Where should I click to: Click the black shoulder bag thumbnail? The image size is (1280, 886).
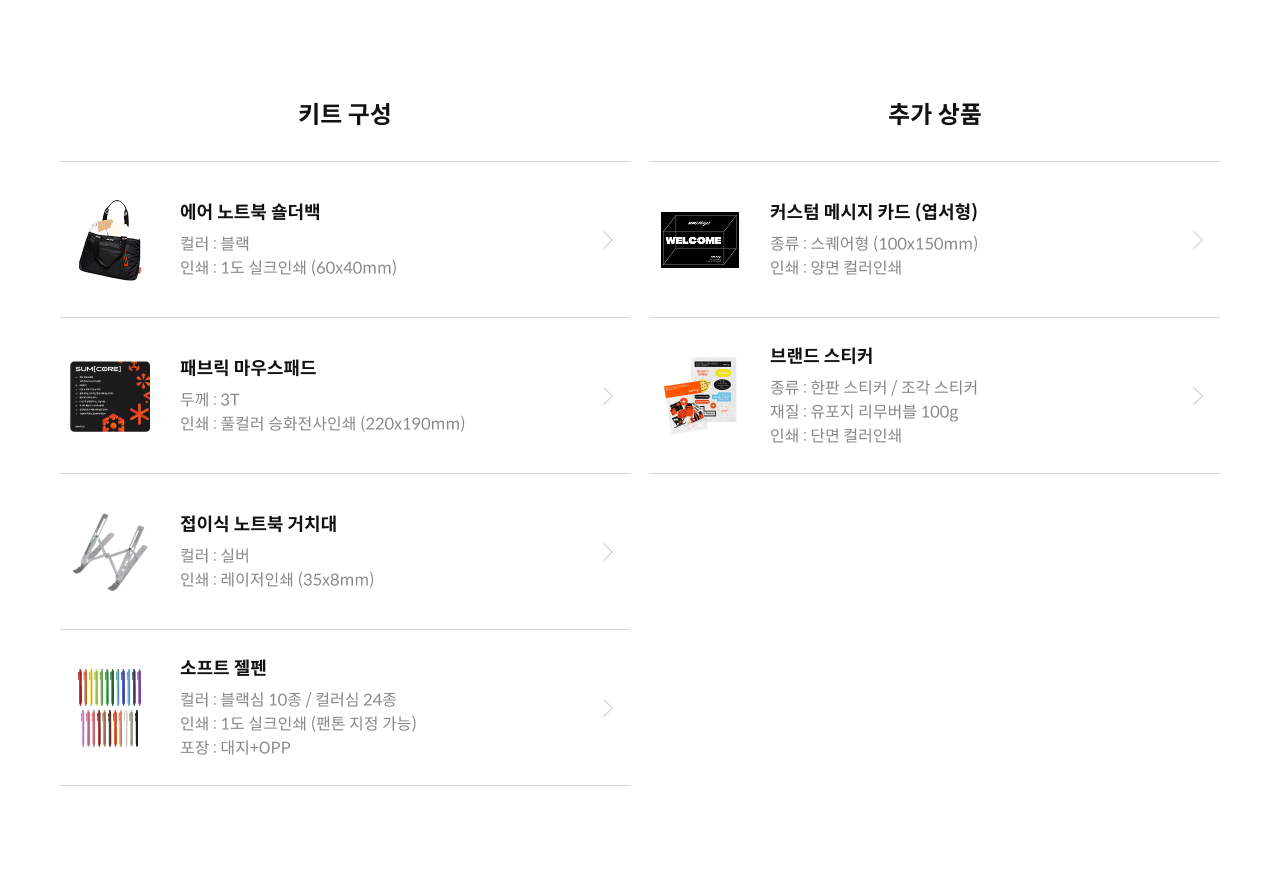110,240
